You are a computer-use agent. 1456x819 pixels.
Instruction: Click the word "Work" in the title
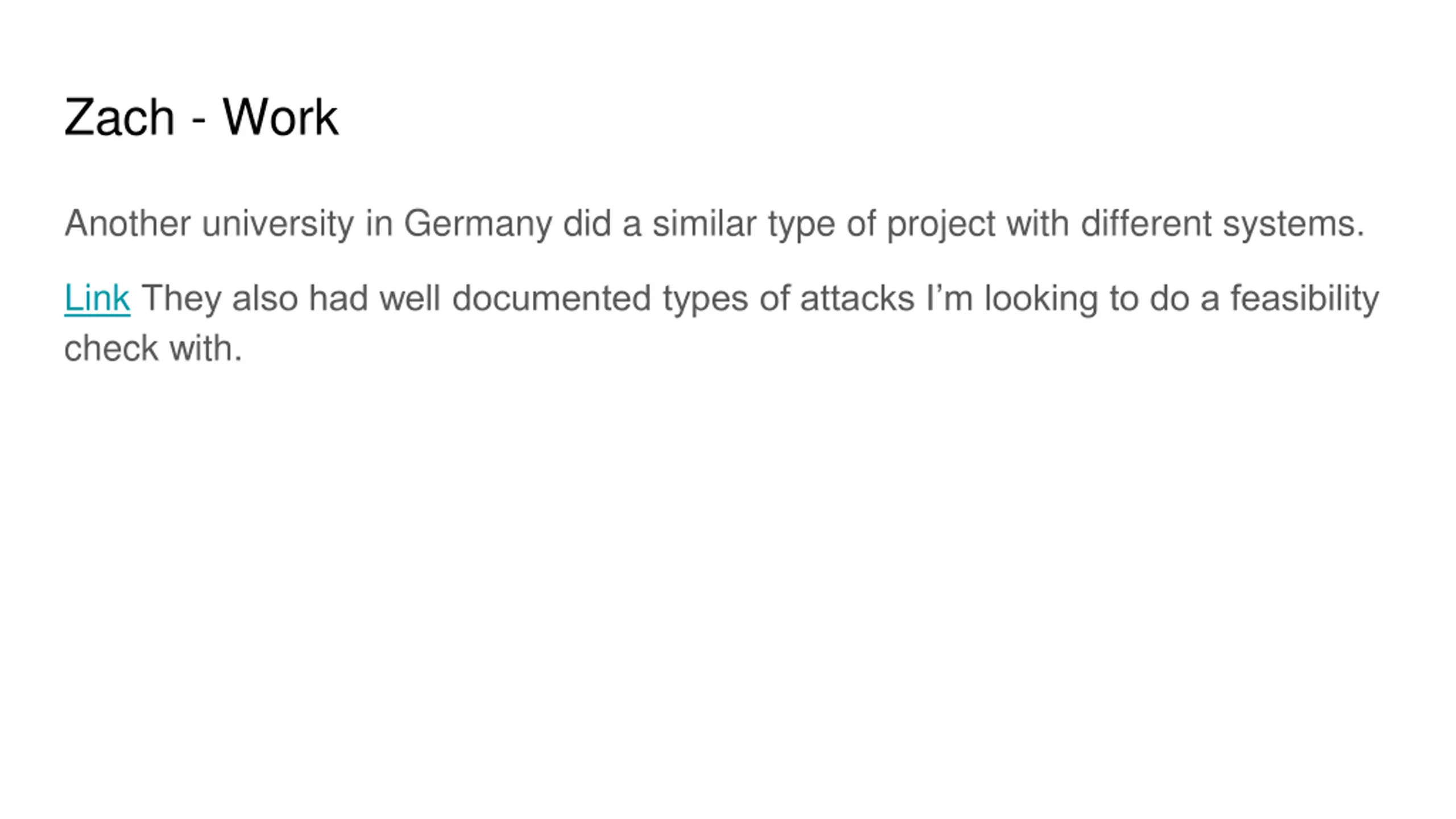280,117
